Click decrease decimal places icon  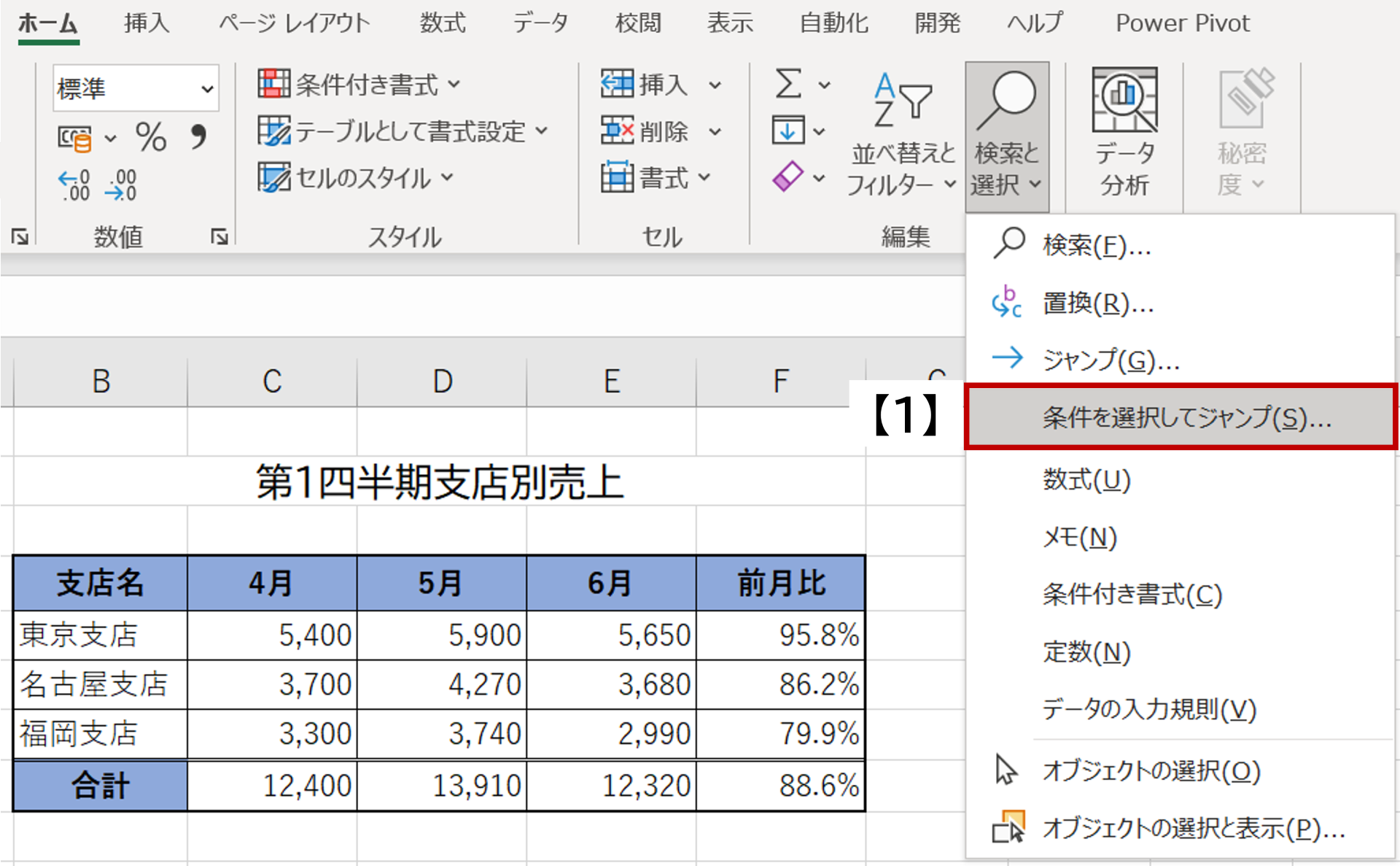point(121,185)
